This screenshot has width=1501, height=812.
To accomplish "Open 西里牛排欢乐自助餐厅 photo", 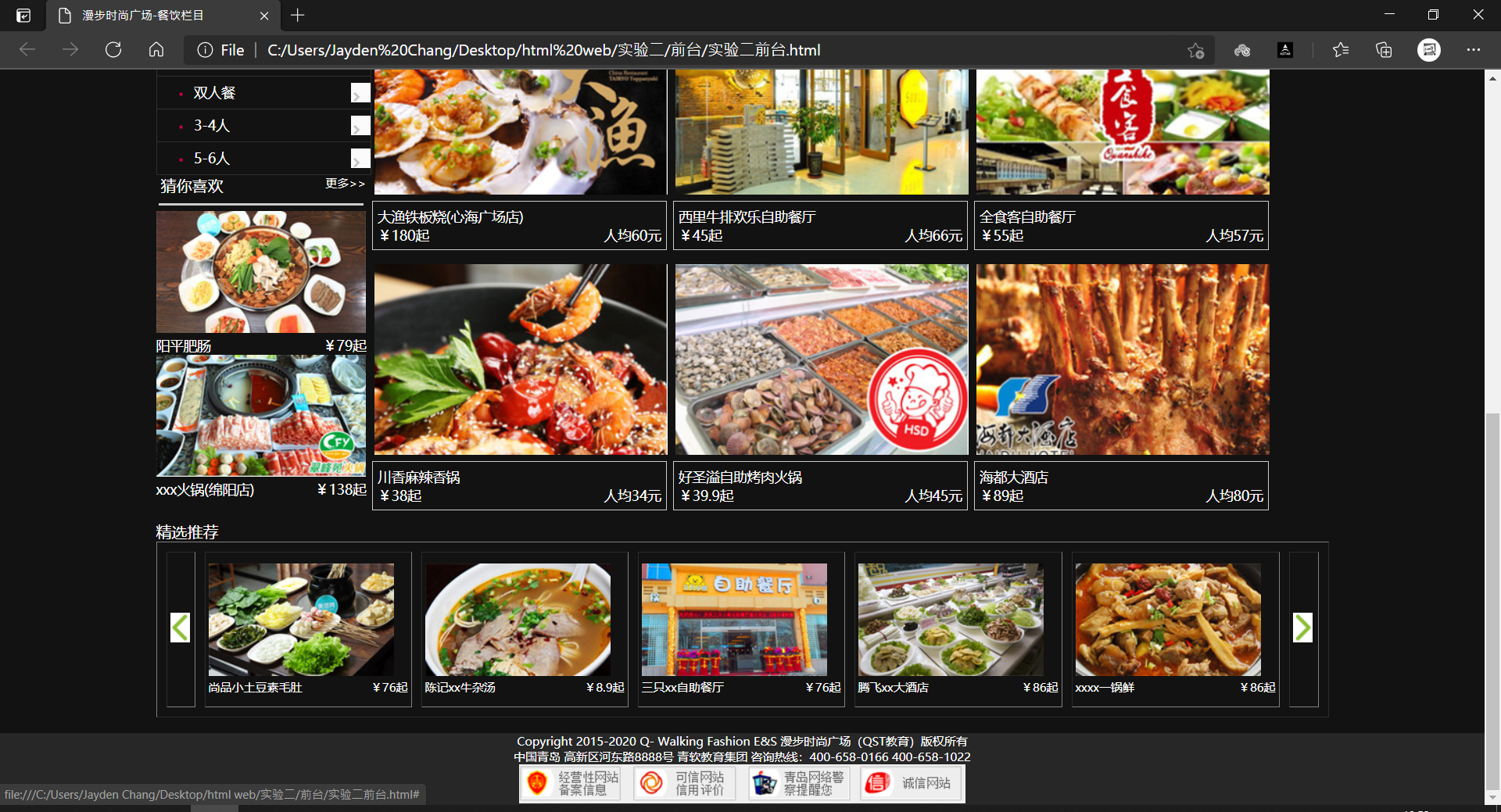I will (822, 131).
